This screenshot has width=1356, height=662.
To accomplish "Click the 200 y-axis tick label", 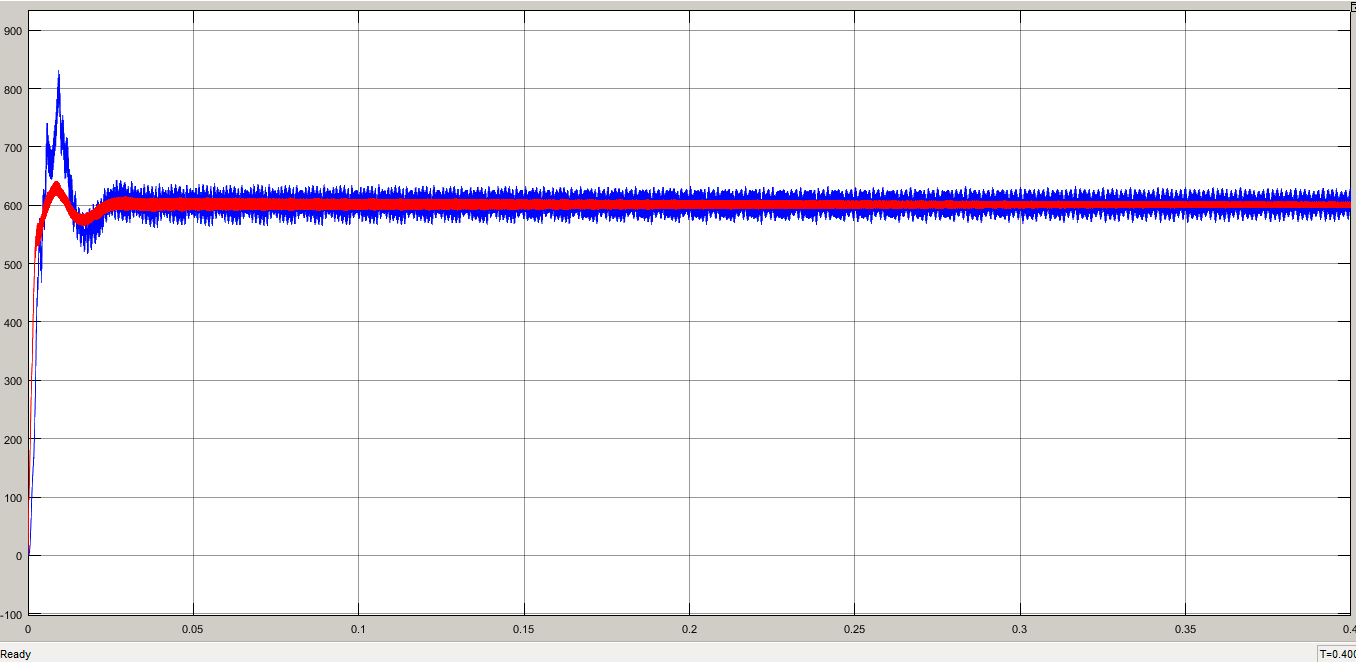I will coord(13,439).
